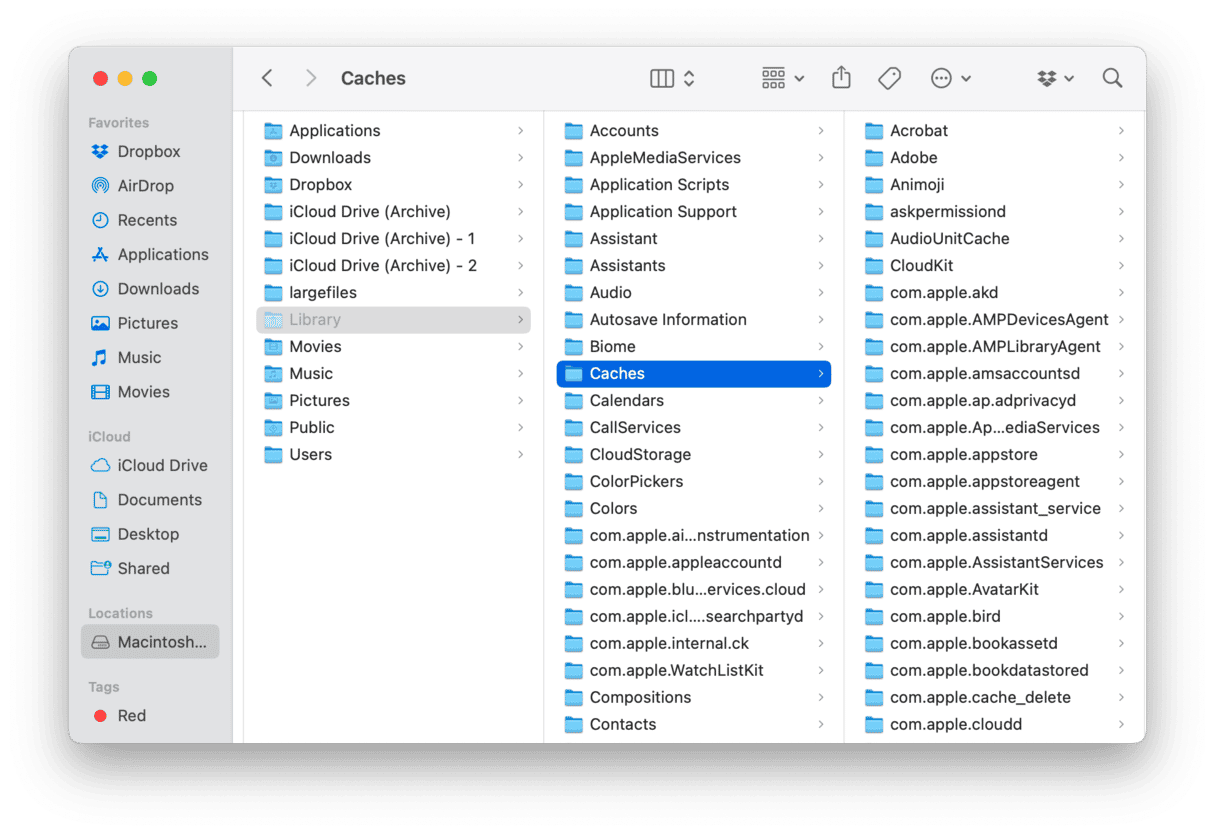Select iCloud Drive (Archive) - 1 folder
The image size is (1215, 834).
(x=394, y=239)
